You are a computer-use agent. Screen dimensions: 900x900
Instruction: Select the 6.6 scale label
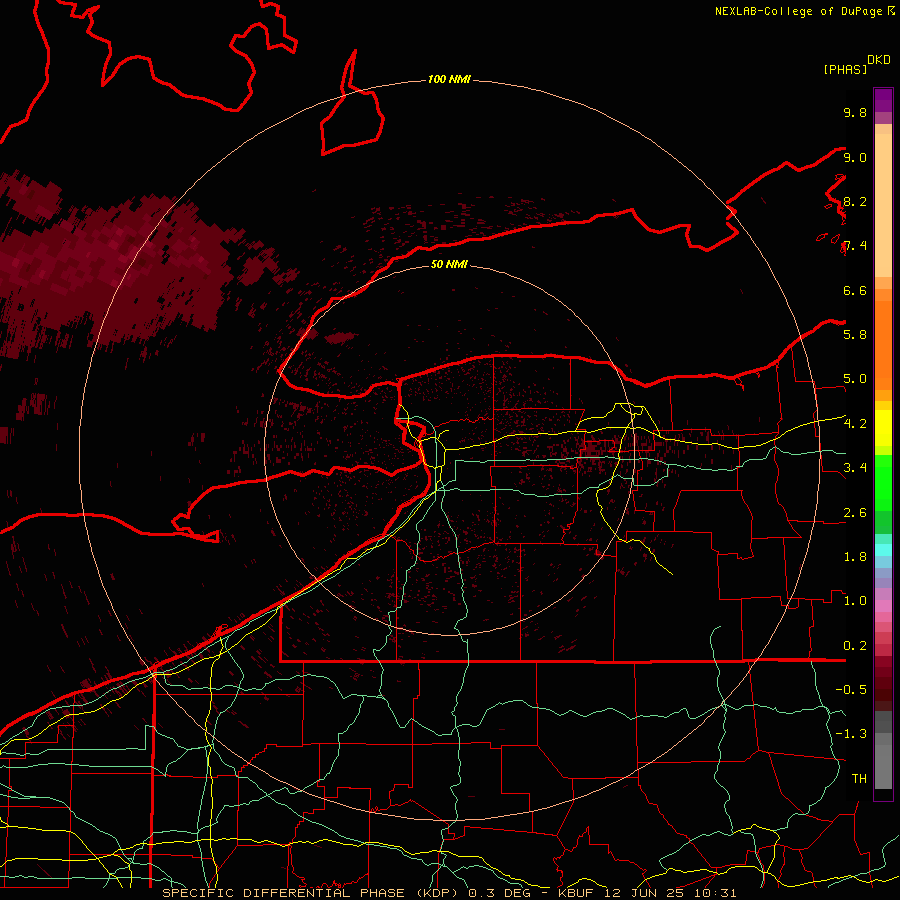(x=855, y=290)
